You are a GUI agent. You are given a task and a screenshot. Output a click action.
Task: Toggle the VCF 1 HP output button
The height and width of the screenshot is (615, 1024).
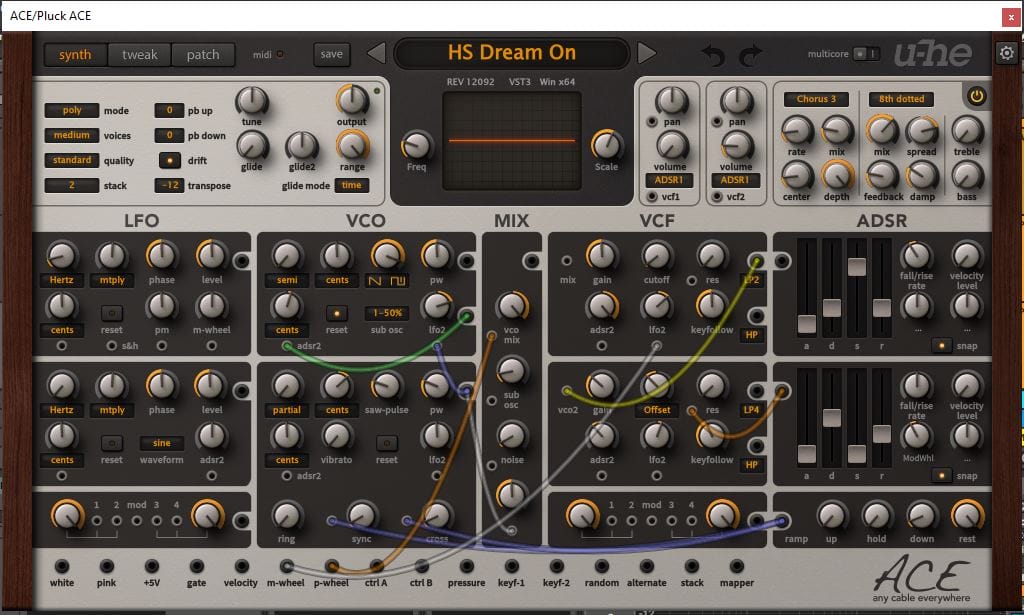752,335
